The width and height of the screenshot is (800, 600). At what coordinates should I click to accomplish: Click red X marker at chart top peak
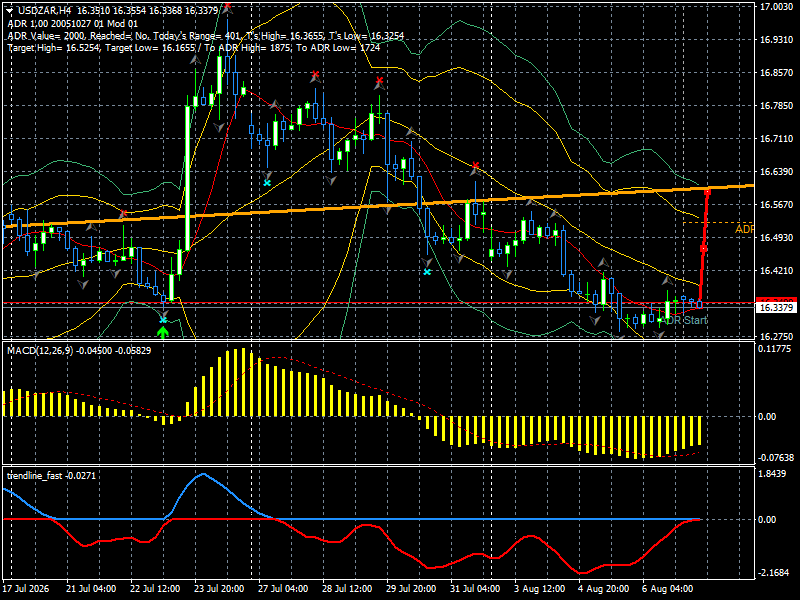coord(228,6)
